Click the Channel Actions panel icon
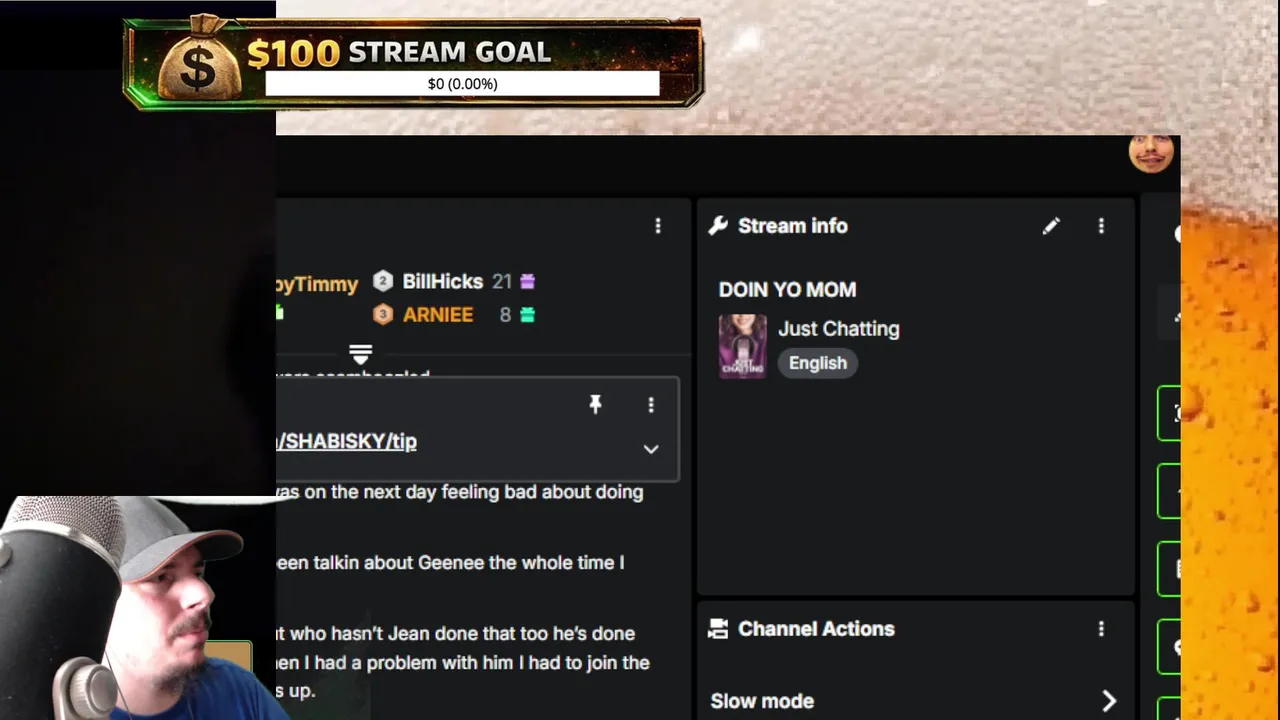This screenshot has width=1280, height=720. point(717,629)
